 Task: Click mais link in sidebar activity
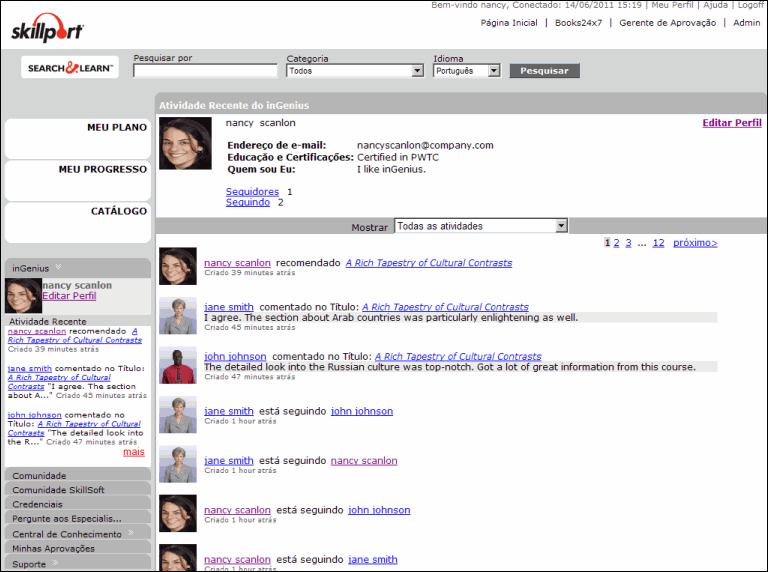point(134,452)
